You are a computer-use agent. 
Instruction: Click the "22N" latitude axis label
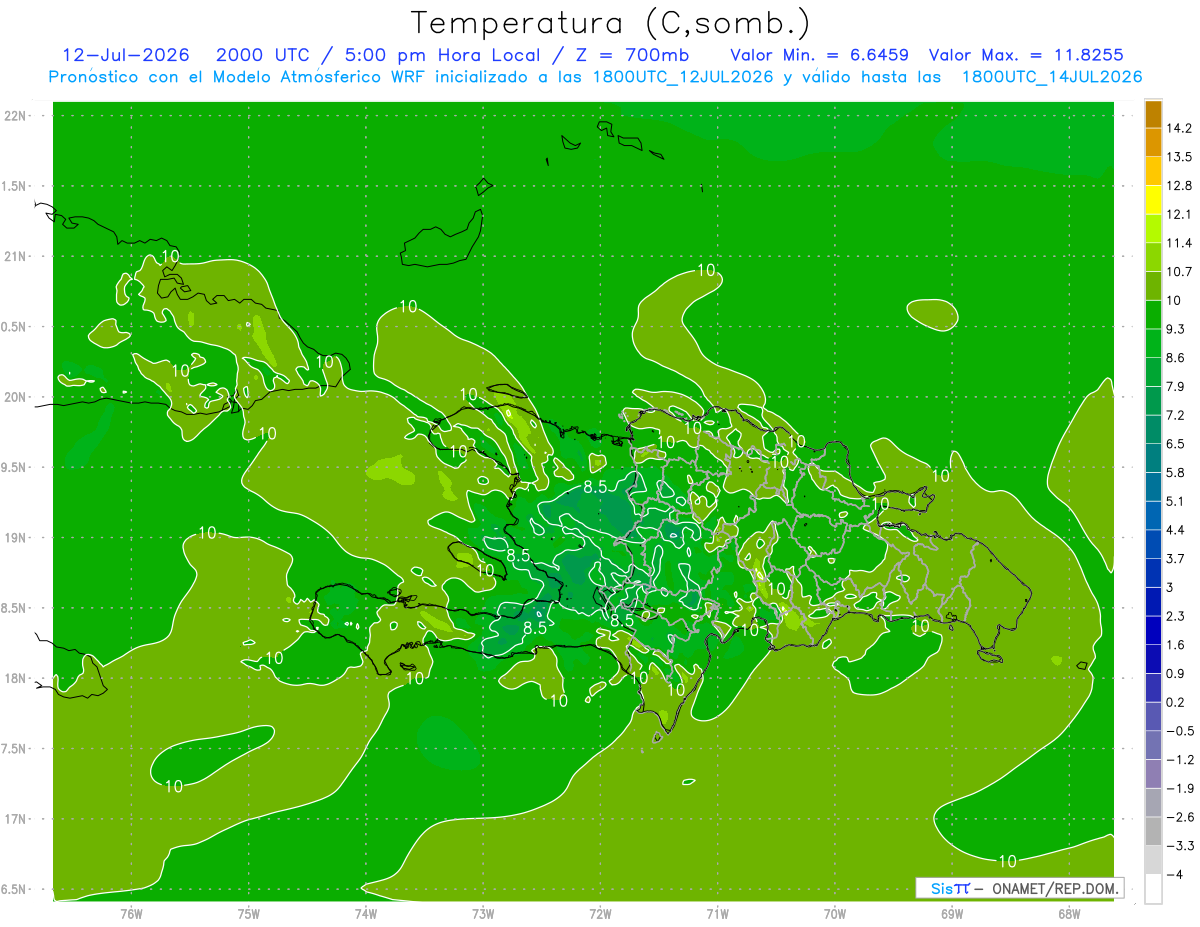point(15,116)
